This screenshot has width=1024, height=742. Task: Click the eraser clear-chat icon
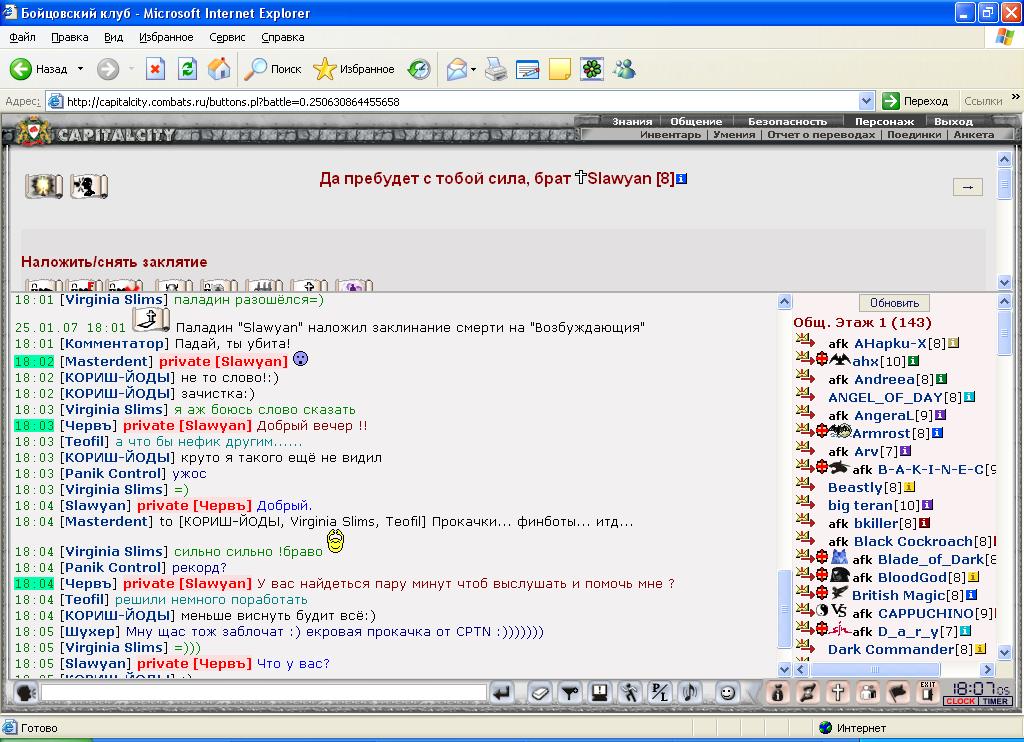click(539, 692)
